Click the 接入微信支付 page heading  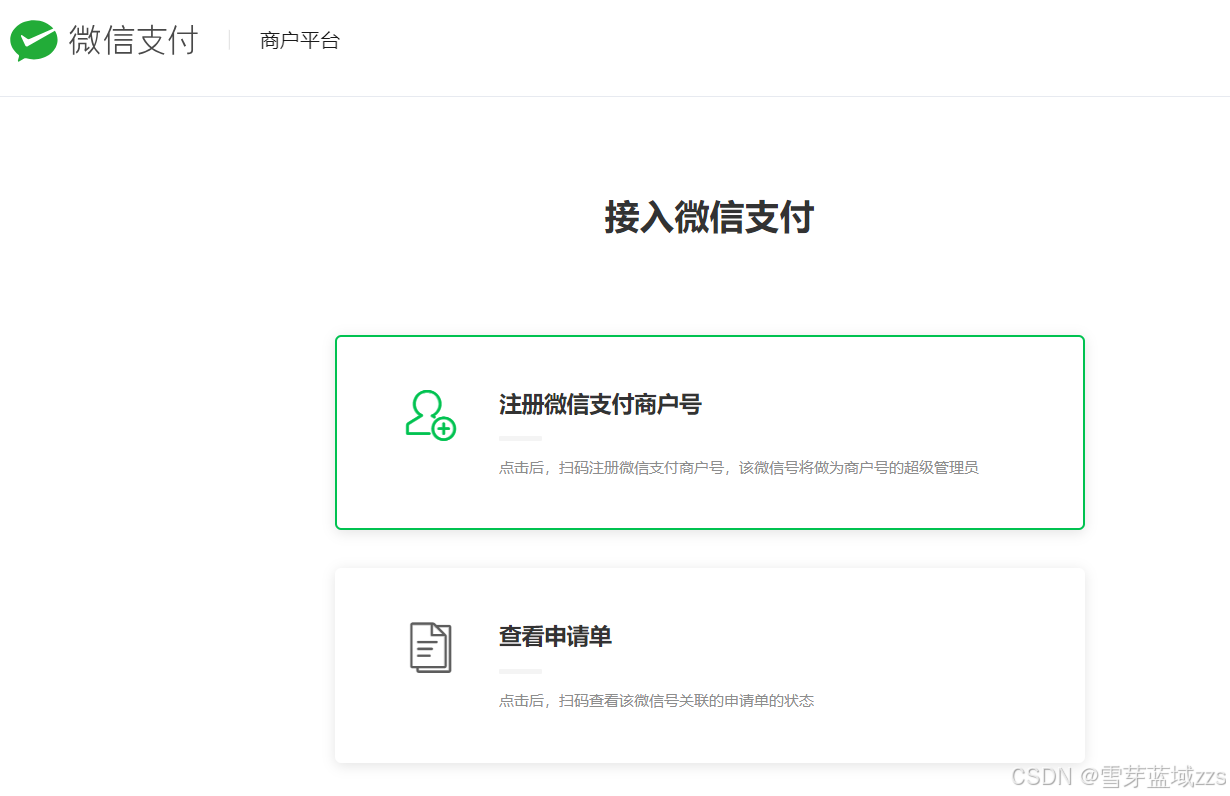709,217
